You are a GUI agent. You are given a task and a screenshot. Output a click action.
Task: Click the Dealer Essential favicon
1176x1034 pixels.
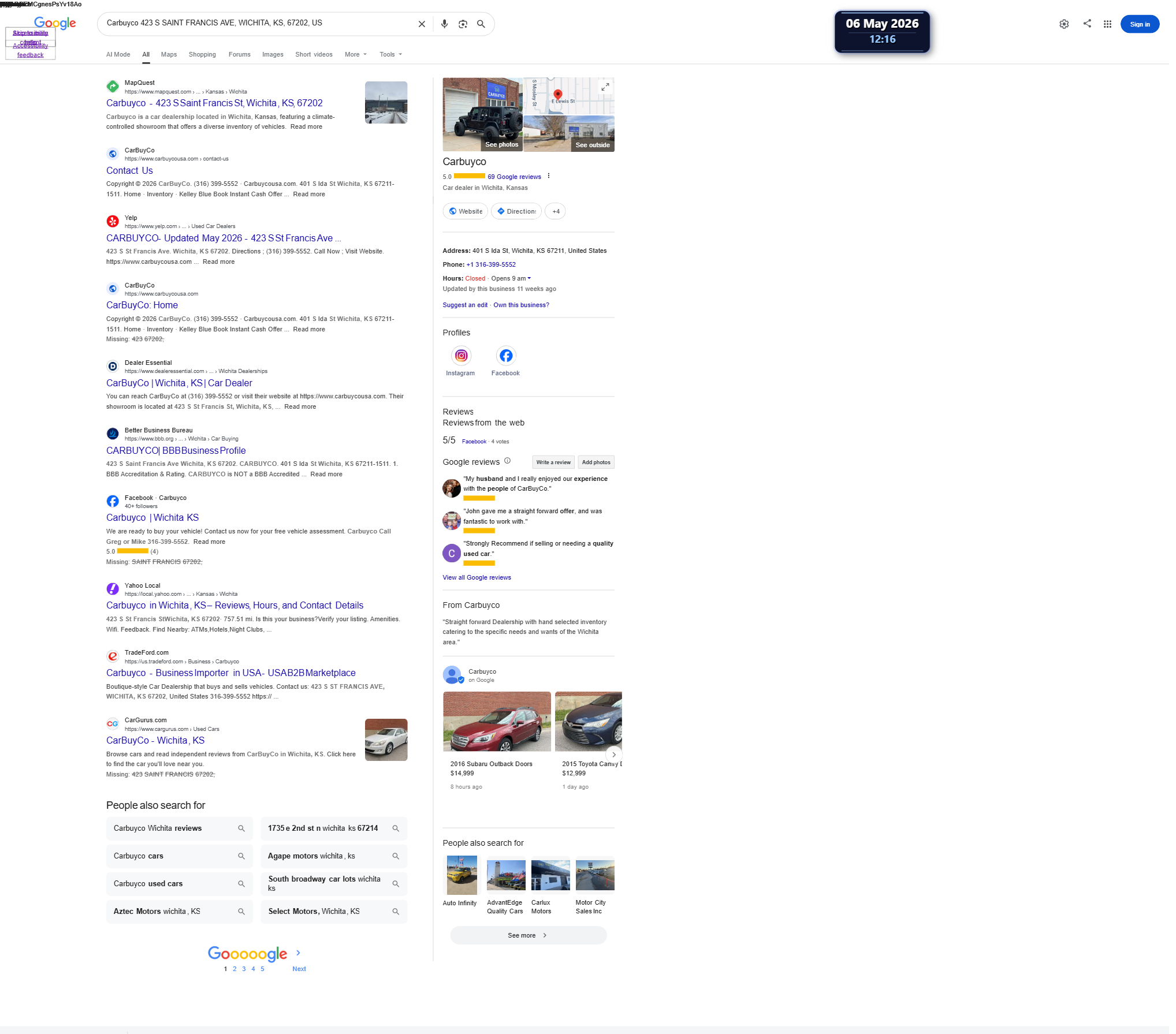(x=113, y=366)
